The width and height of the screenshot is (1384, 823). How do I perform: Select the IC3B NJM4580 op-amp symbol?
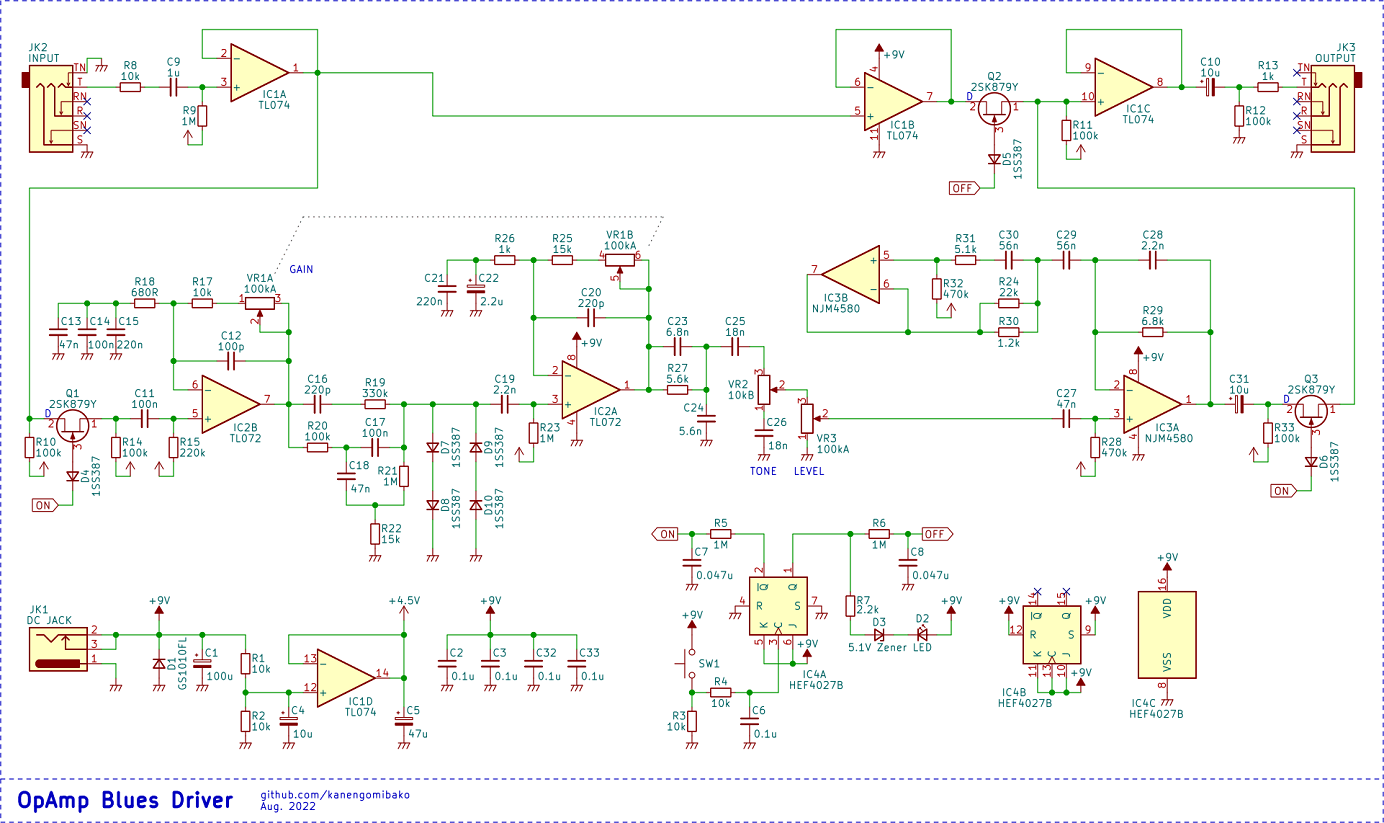(x=850, y=272)
